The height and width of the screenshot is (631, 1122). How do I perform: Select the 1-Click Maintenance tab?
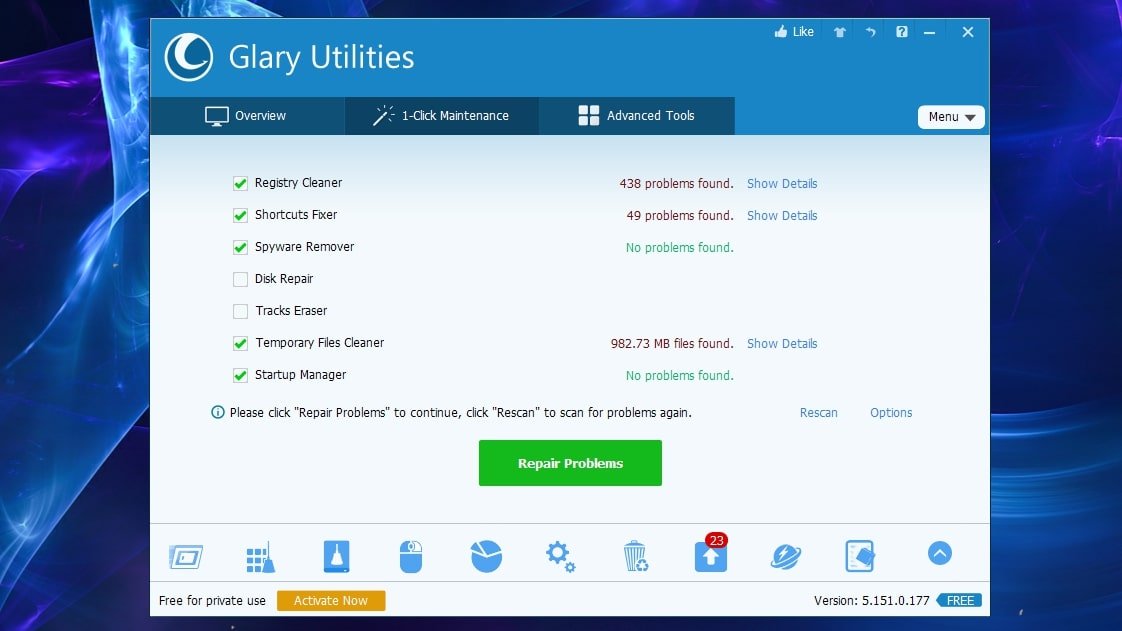coord(442,116)
